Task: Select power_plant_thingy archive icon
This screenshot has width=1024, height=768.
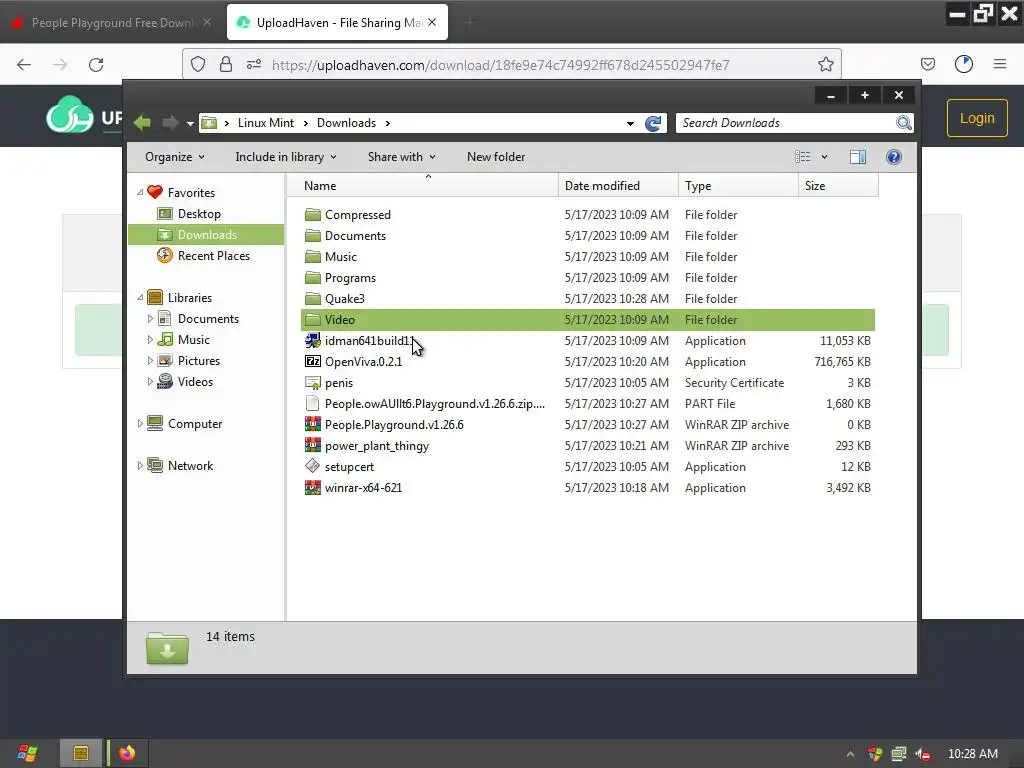Action: coord(313,445)
